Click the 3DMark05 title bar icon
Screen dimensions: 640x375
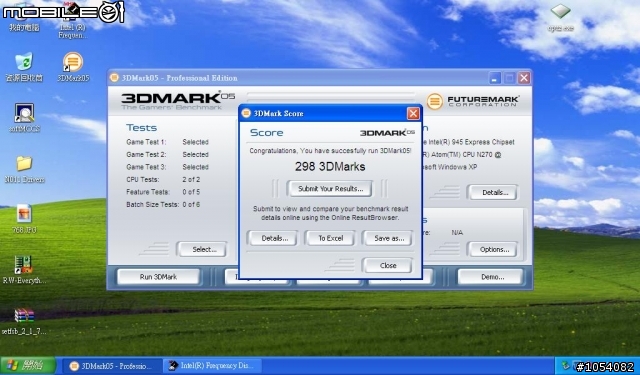tap(115, 78)
